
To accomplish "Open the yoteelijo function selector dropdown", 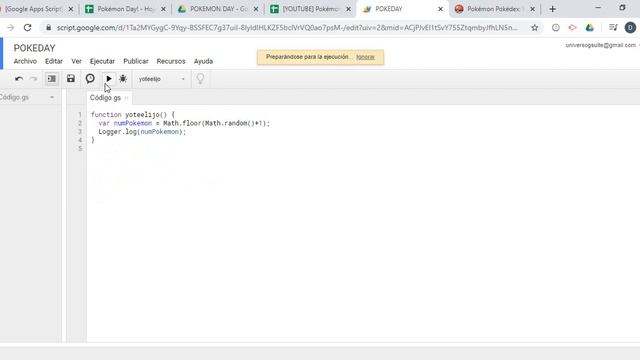I will pos(162,79).
